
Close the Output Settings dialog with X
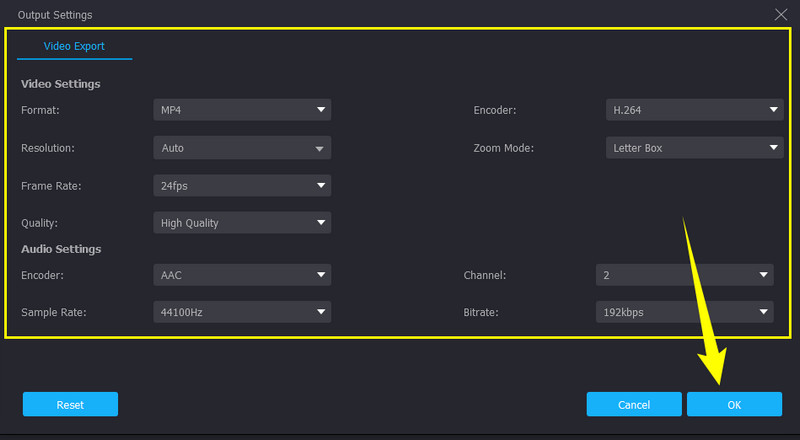[781, 14]
